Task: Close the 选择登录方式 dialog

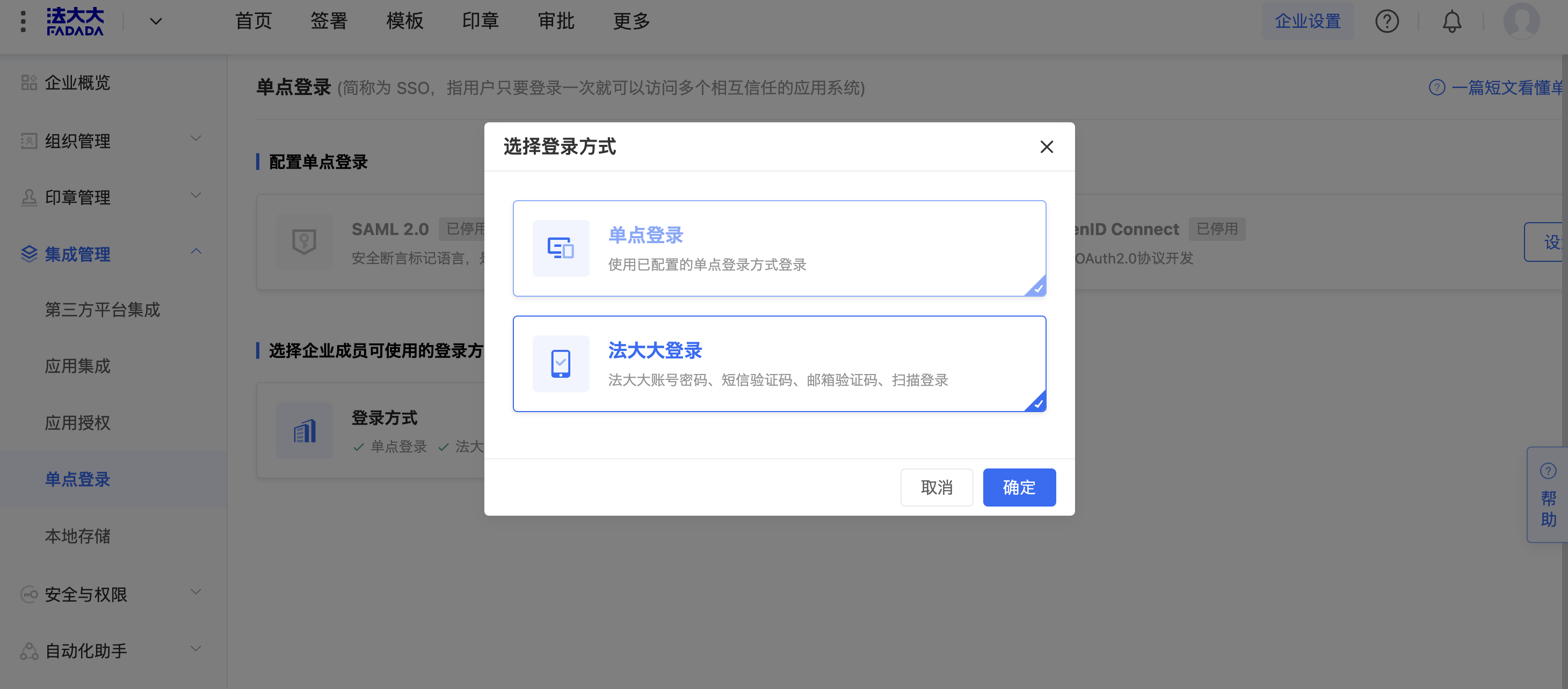Action: pos(1047,146)
